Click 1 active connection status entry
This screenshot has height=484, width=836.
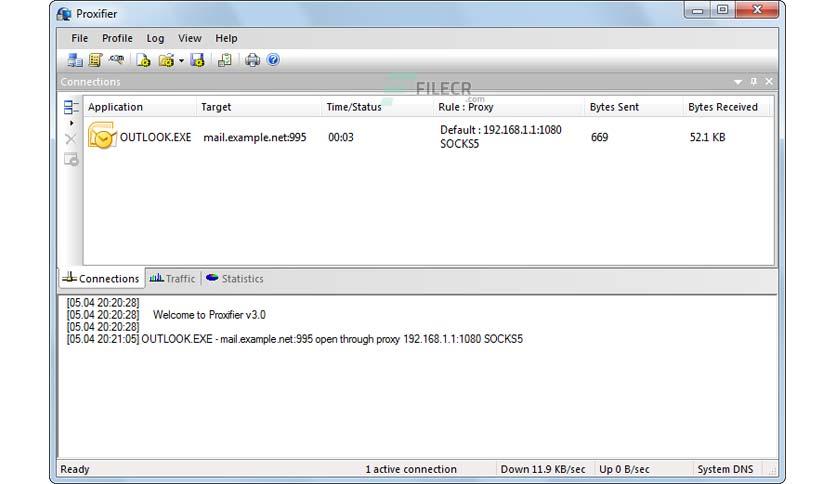pos(411,469)
